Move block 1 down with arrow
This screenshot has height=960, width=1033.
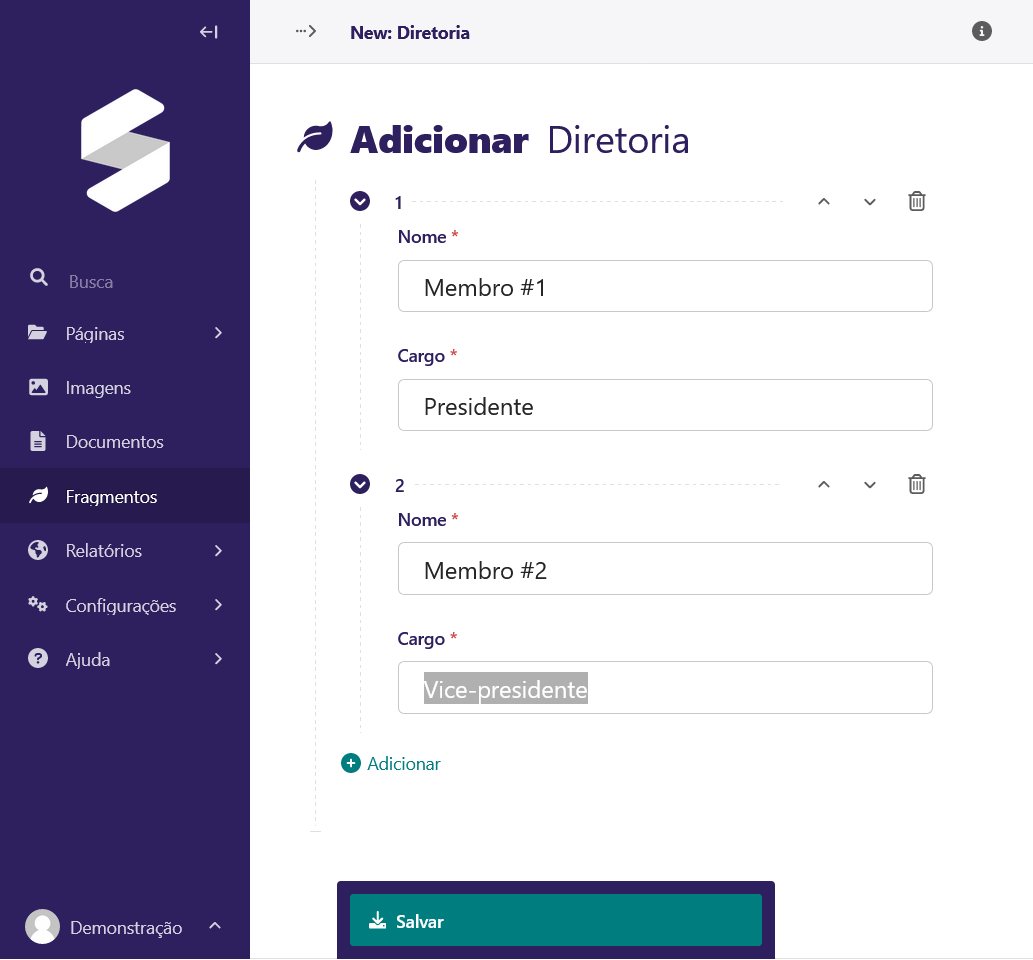pos(870,202)
